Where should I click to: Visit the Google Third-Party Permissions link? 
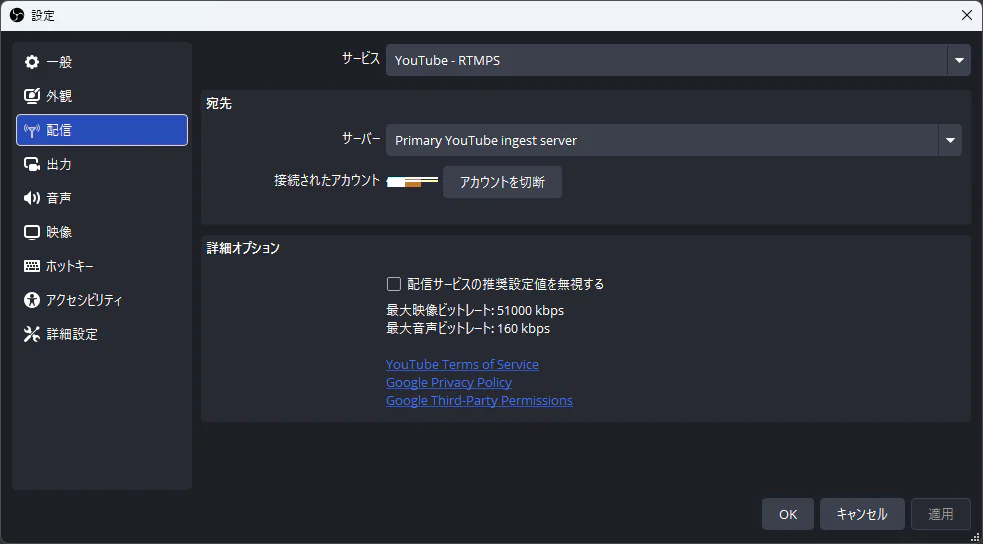(479, 401)
